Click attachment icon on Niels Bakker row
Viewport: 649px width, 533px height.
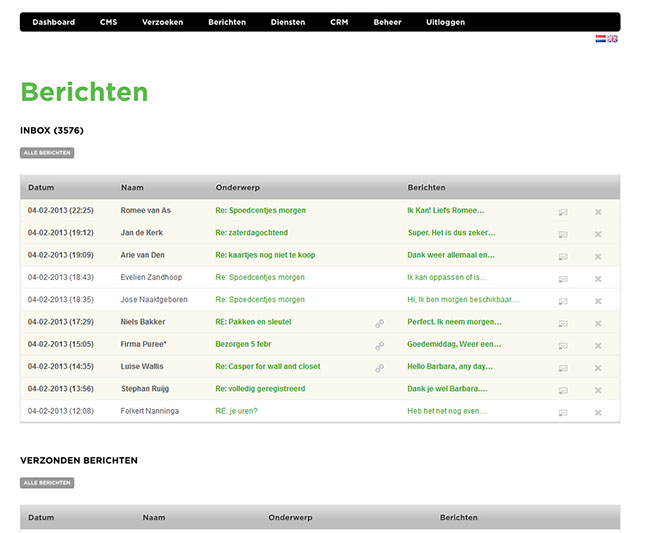379,323
